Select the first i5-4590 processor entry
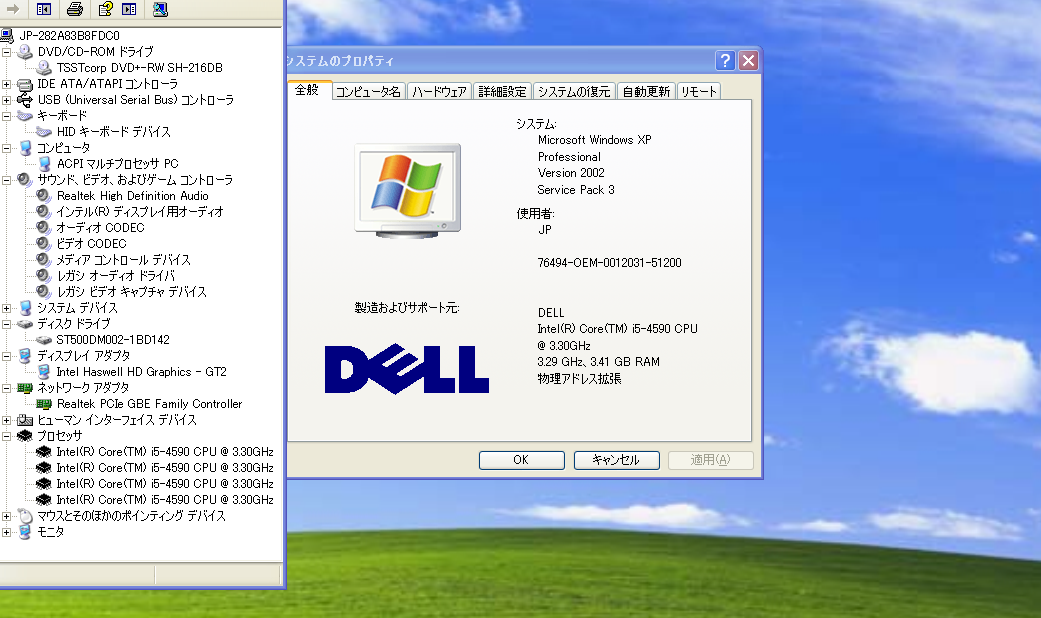The image size is (1041, 618). (x=165, y=452)
